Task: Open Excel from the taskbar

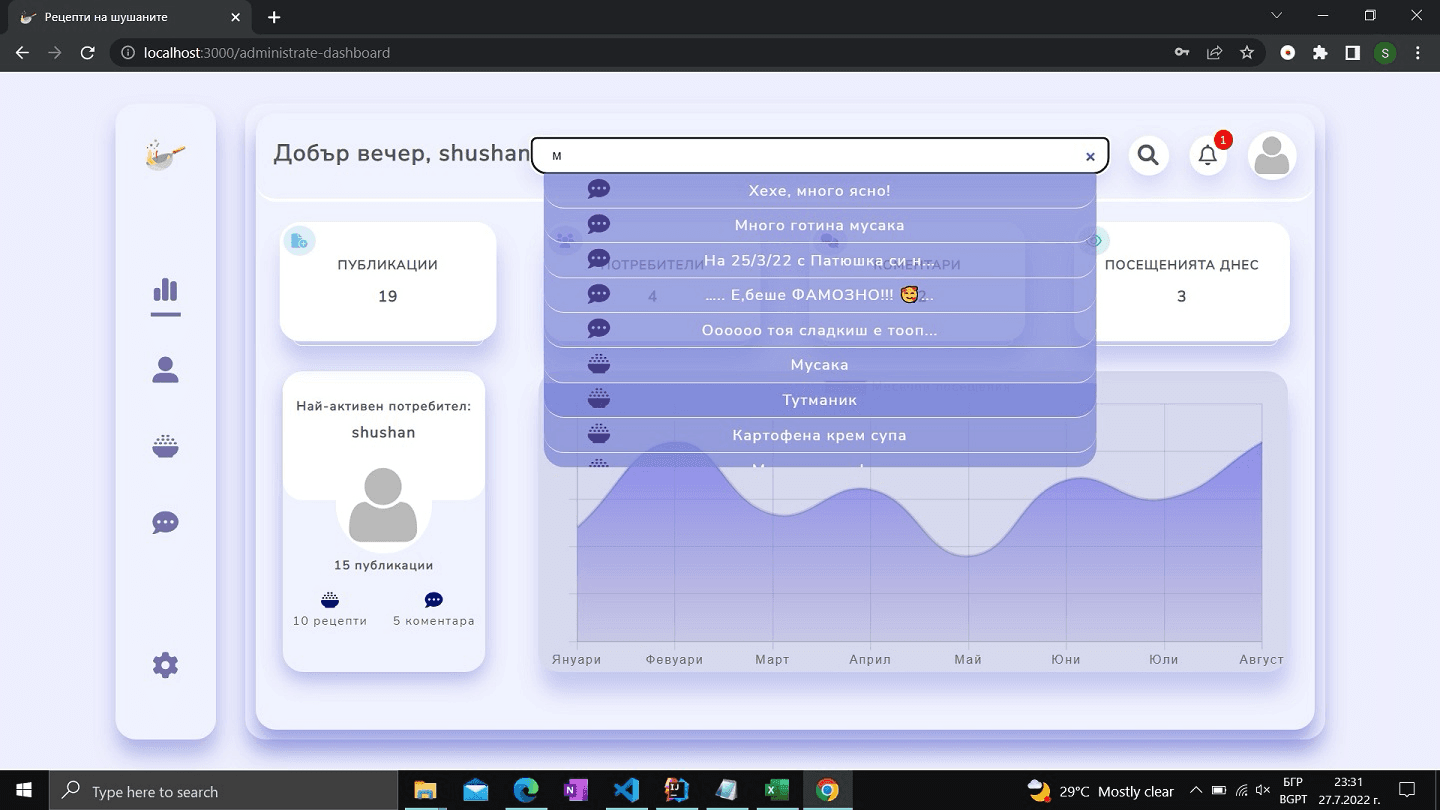Action: (x=777, y=790)
